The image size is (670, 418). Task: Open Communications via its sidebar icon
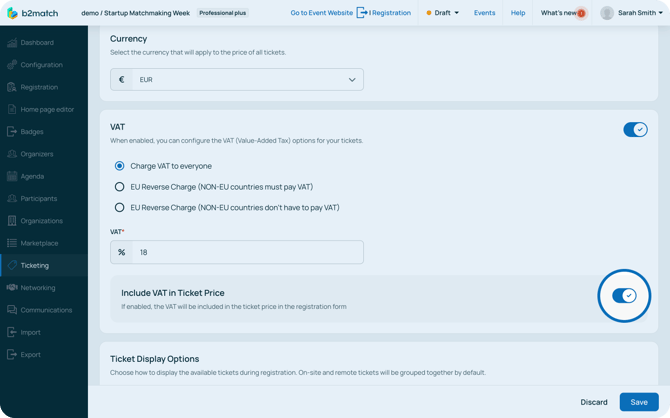tap(12, 310)
